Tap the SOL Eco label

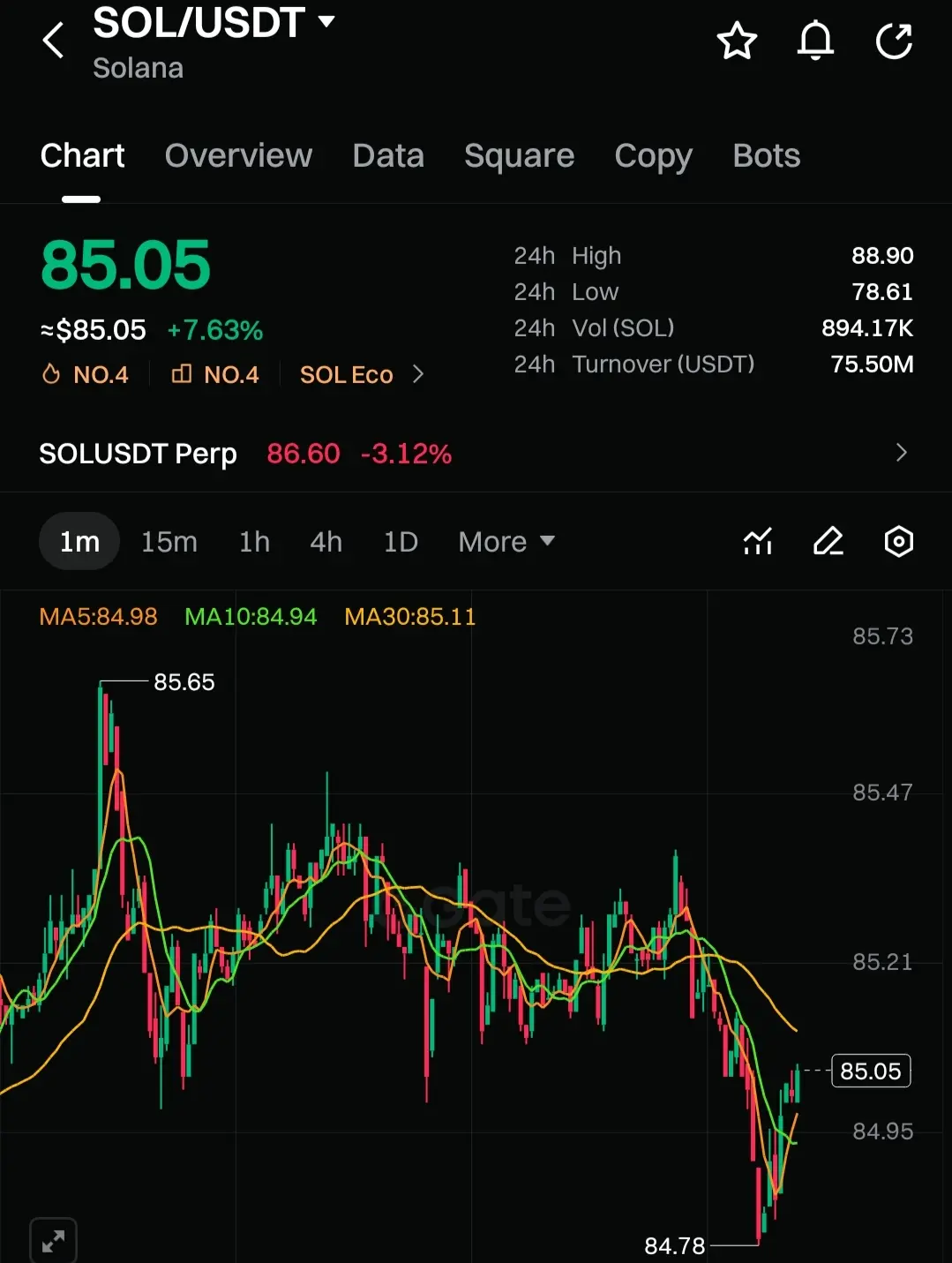coord(346,374)
